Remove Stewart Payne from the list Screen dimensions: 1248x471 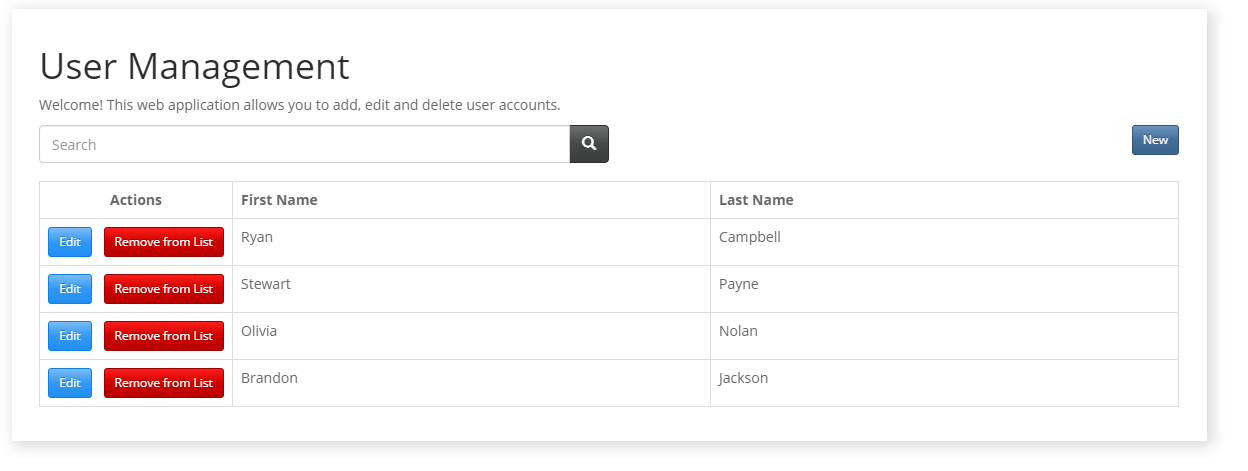pyautogui.click(x=164, y=289)
